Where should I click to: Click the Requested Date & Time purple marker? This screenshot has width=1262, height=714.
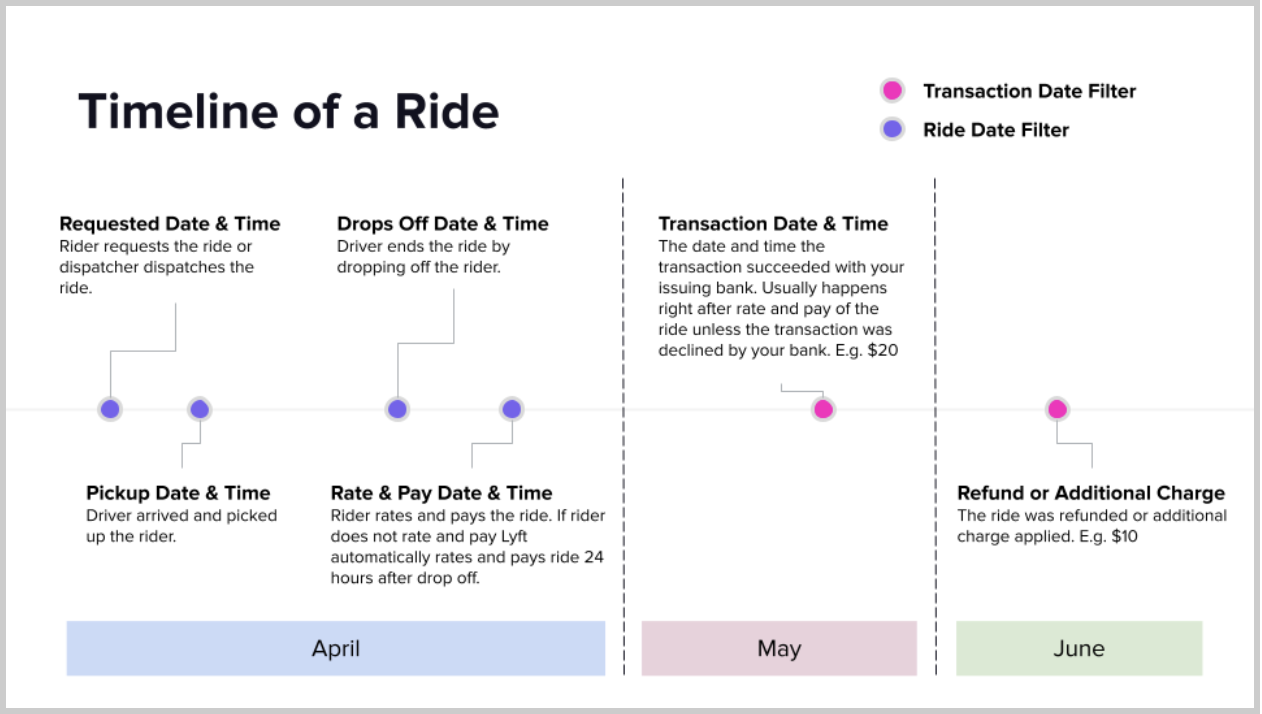[x=110, y=409]
